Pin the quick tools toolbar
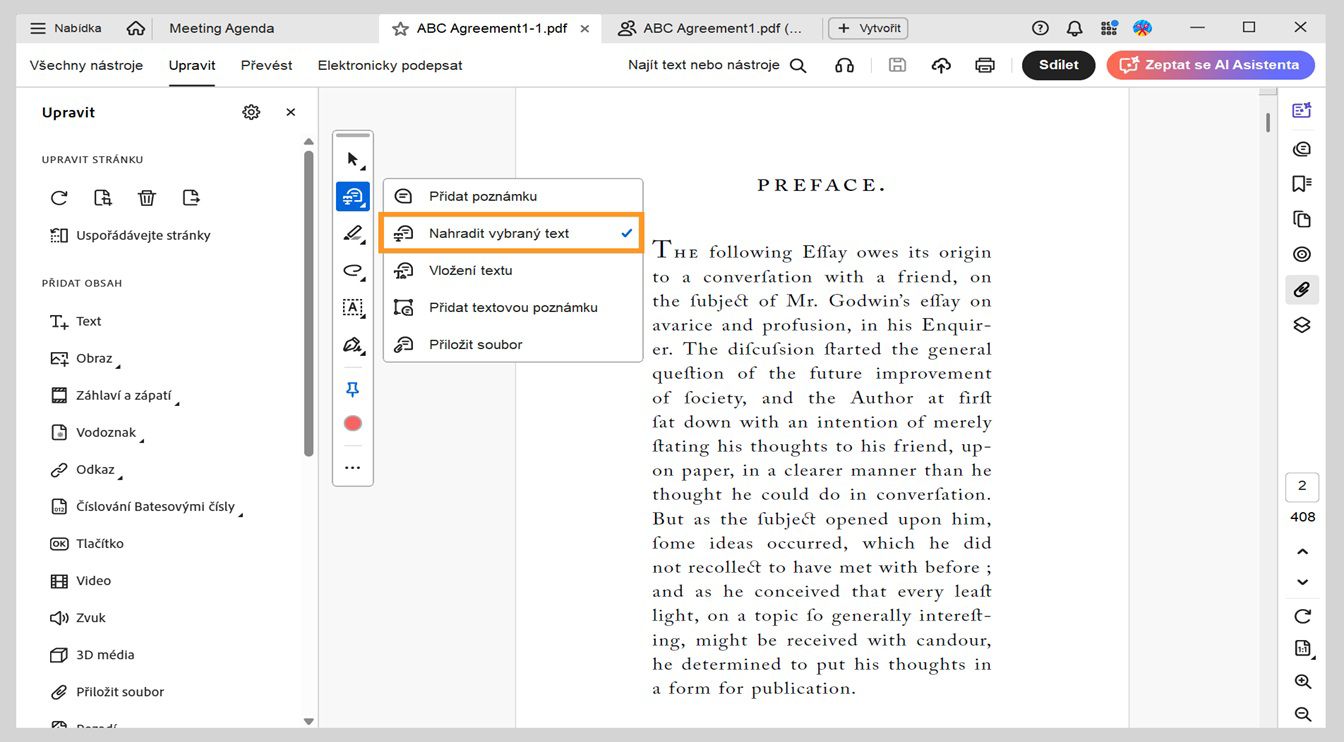1344x742 pixels. pos(352,388)
